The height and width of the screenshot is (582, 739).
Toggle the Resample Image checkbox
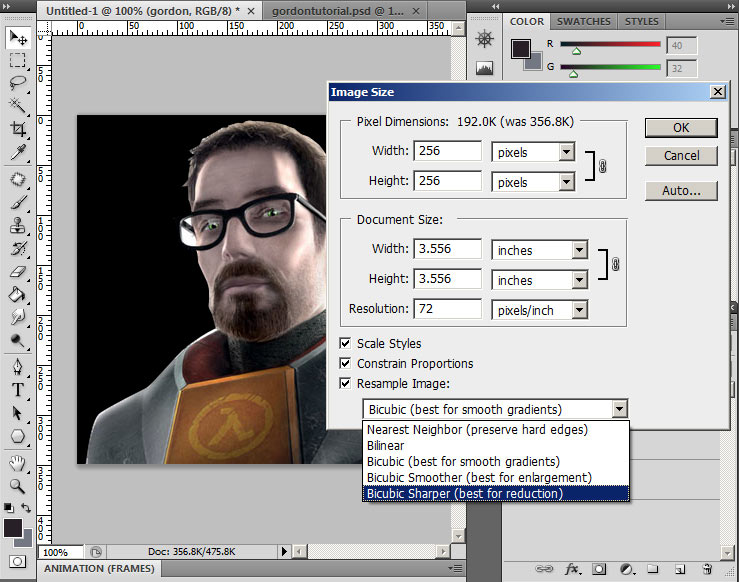point(345,383)
